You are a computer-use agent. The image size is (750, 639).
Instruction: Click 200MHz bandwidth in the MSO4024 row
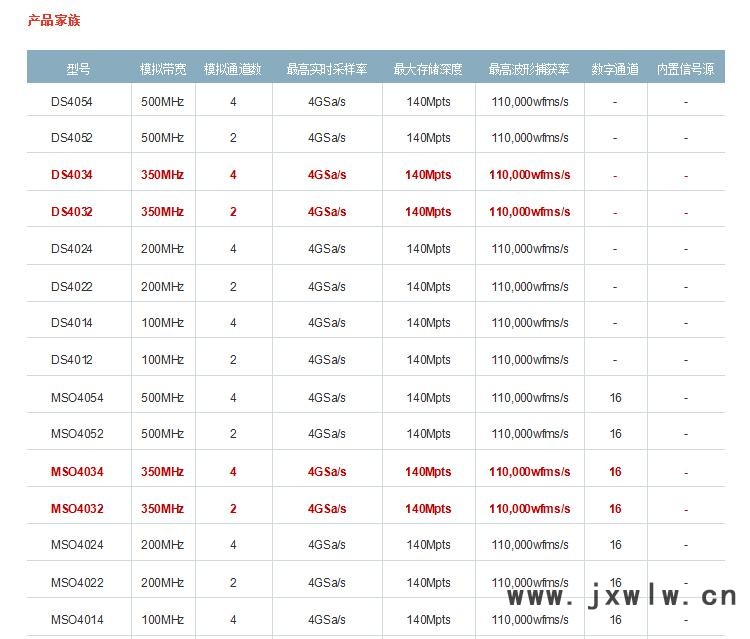tap(163, 545)
